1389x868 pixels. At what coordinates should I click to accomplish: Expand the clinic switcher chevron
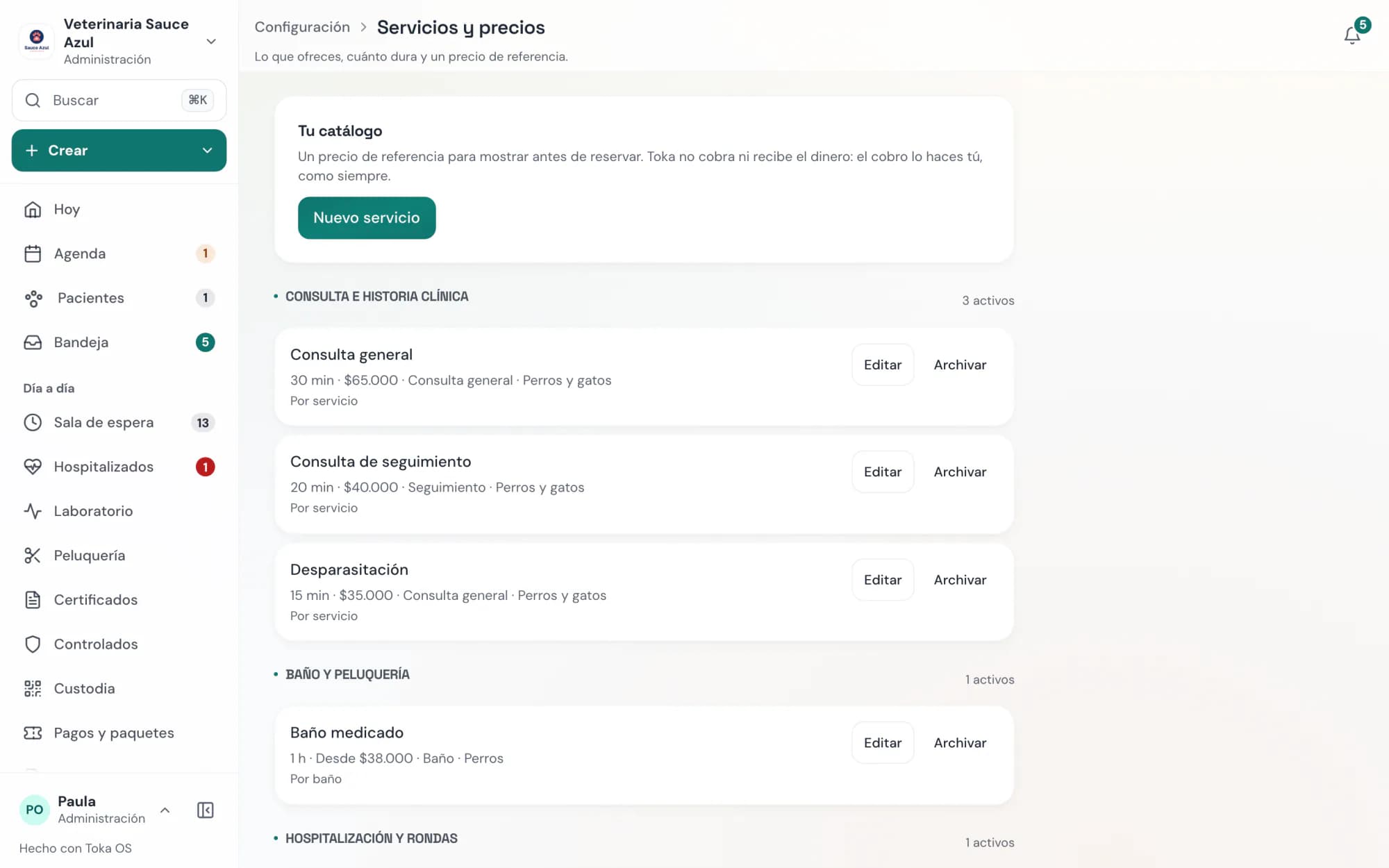211,42
